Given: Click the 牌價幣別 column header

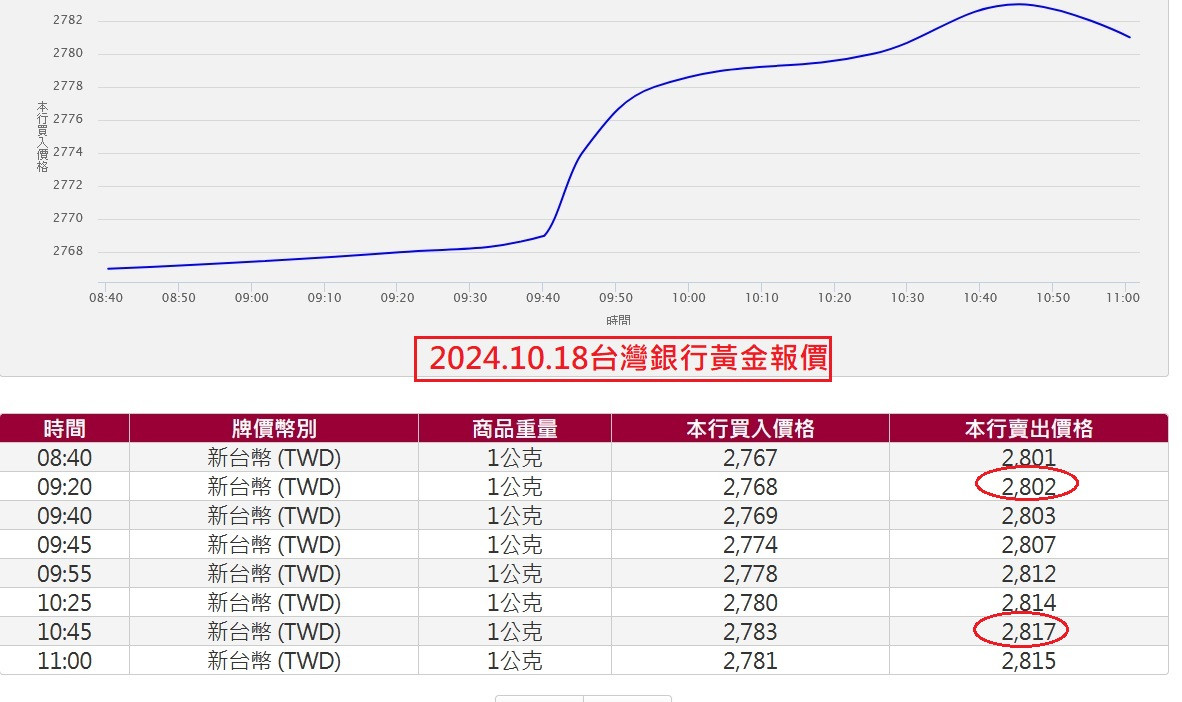Looking at the screenshot, I should click(274, 428).
